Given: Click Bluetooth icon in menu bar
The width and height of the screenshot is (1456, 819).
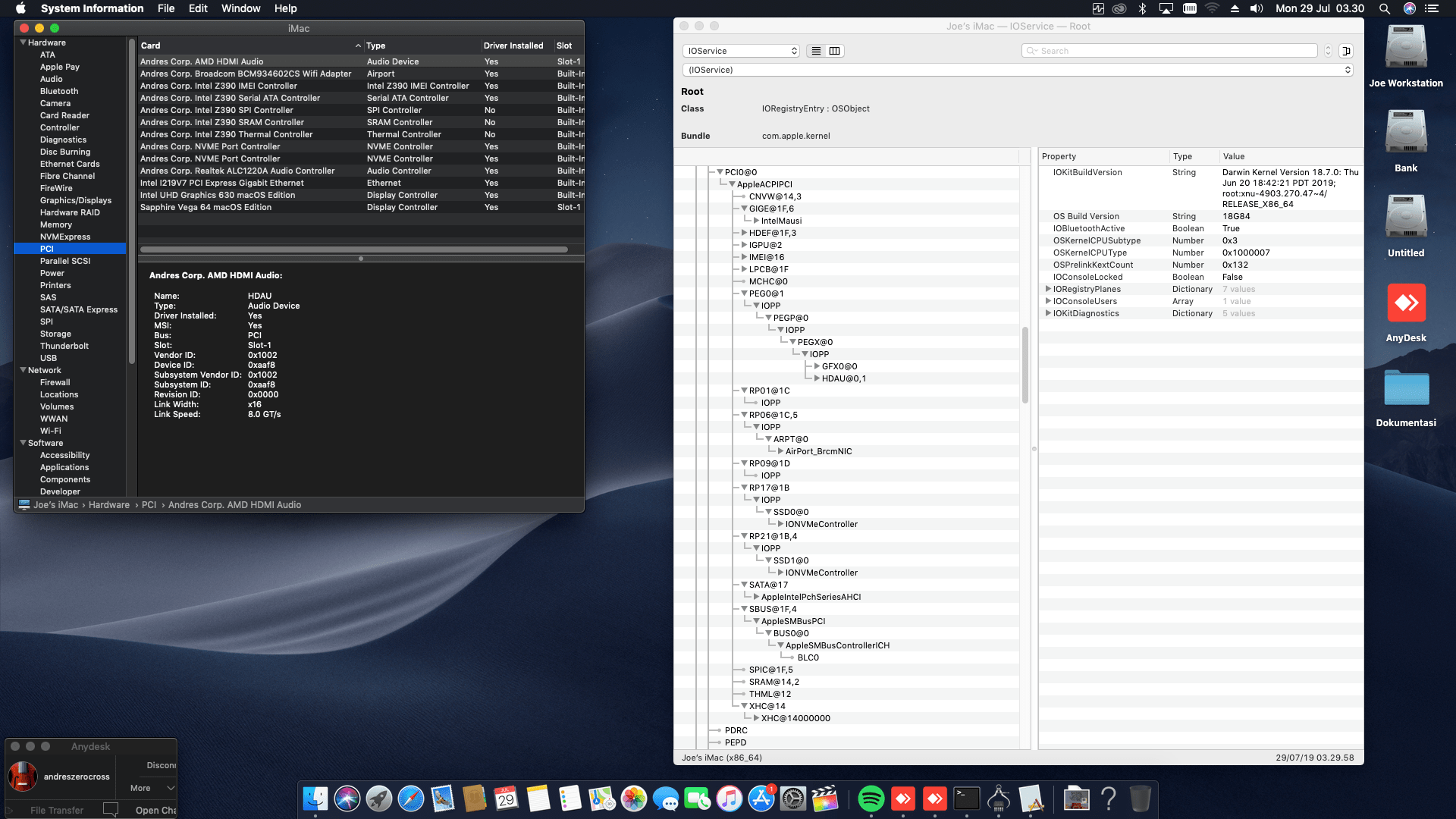Looking at the screenshot, I should [1142, 8].
